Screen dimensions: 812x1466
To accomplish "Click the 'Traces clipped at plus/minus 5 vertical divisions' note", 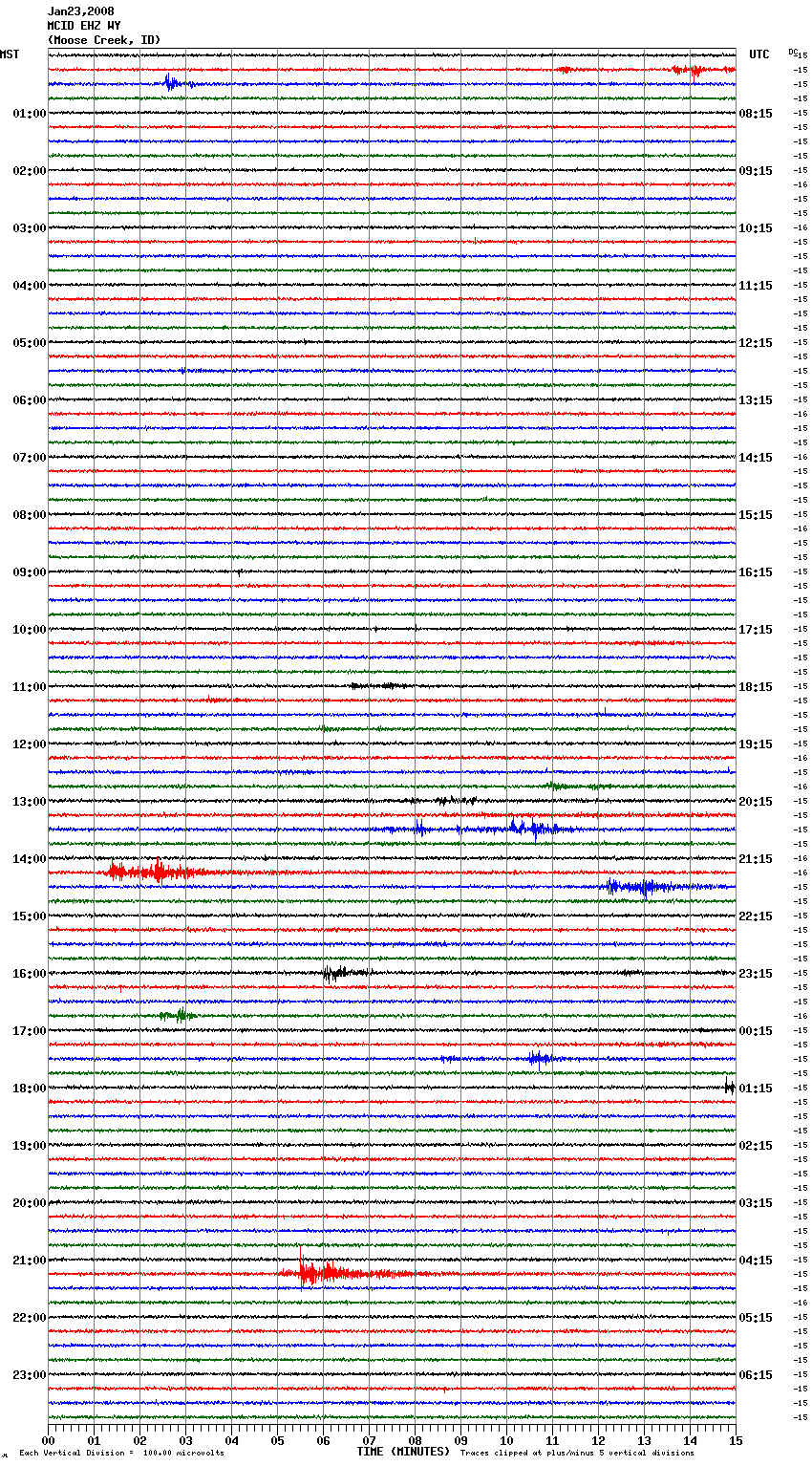I will 577,1453.
